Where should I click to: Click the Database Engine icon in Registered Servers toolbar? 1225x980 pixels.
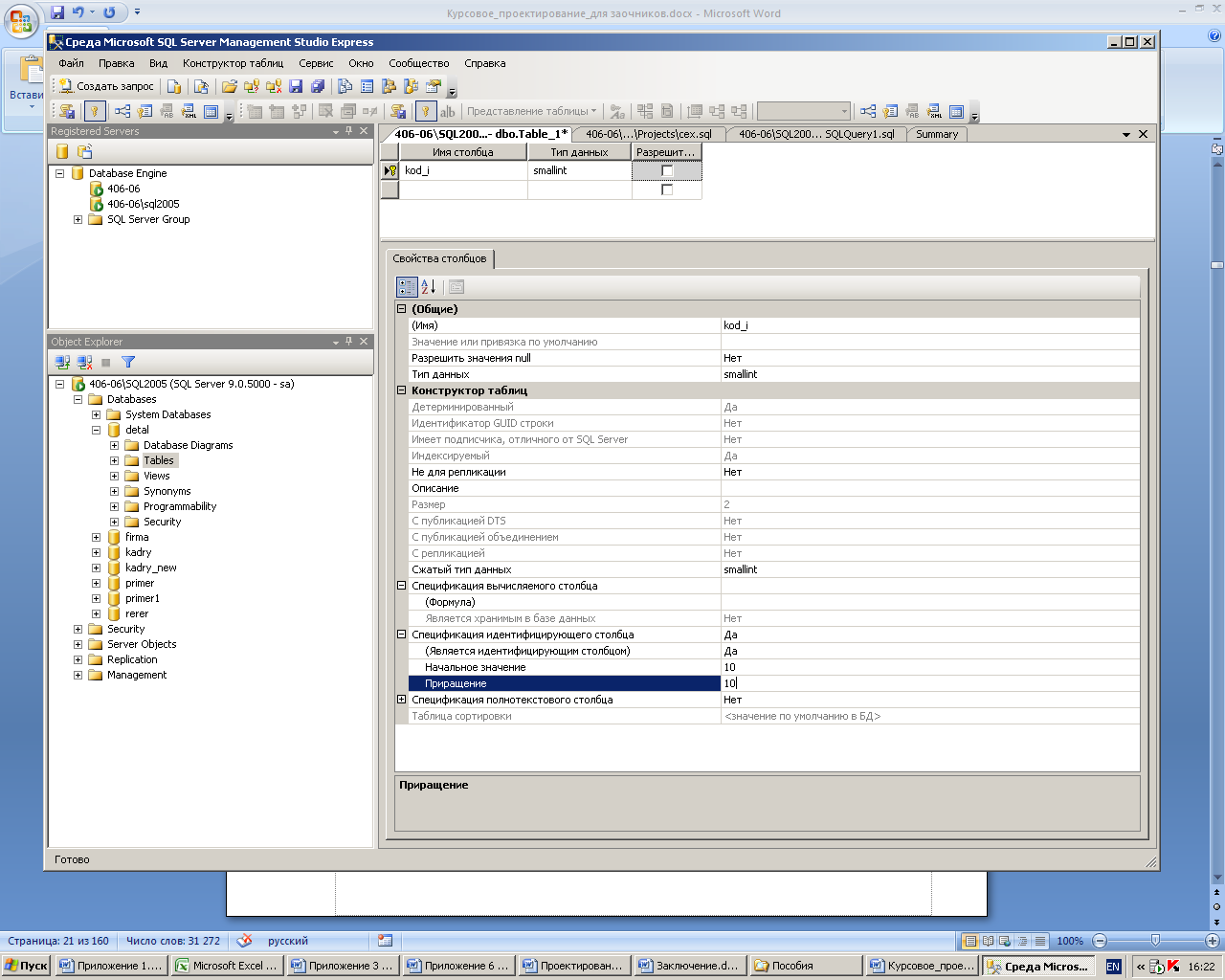tap(62, 151)
